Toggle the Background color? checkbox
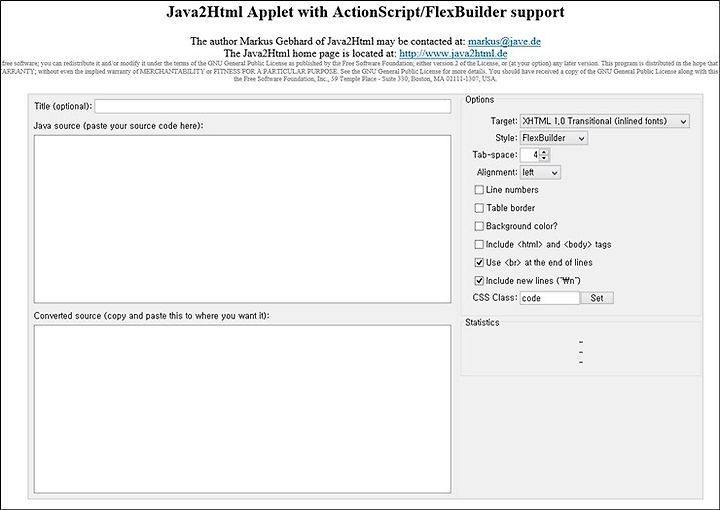 [479, 226]
